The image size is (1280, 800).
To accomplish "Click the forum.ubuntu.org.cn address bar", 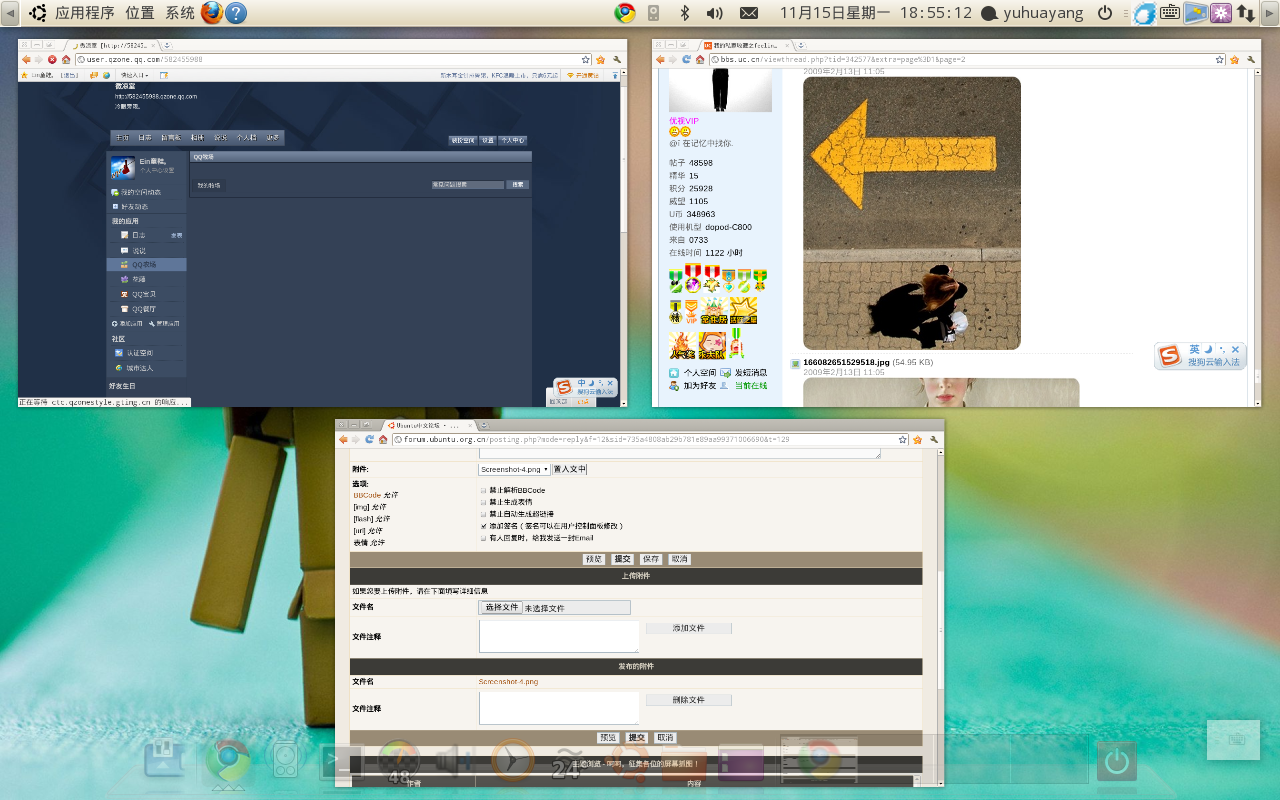I will [x=648, y=439].
